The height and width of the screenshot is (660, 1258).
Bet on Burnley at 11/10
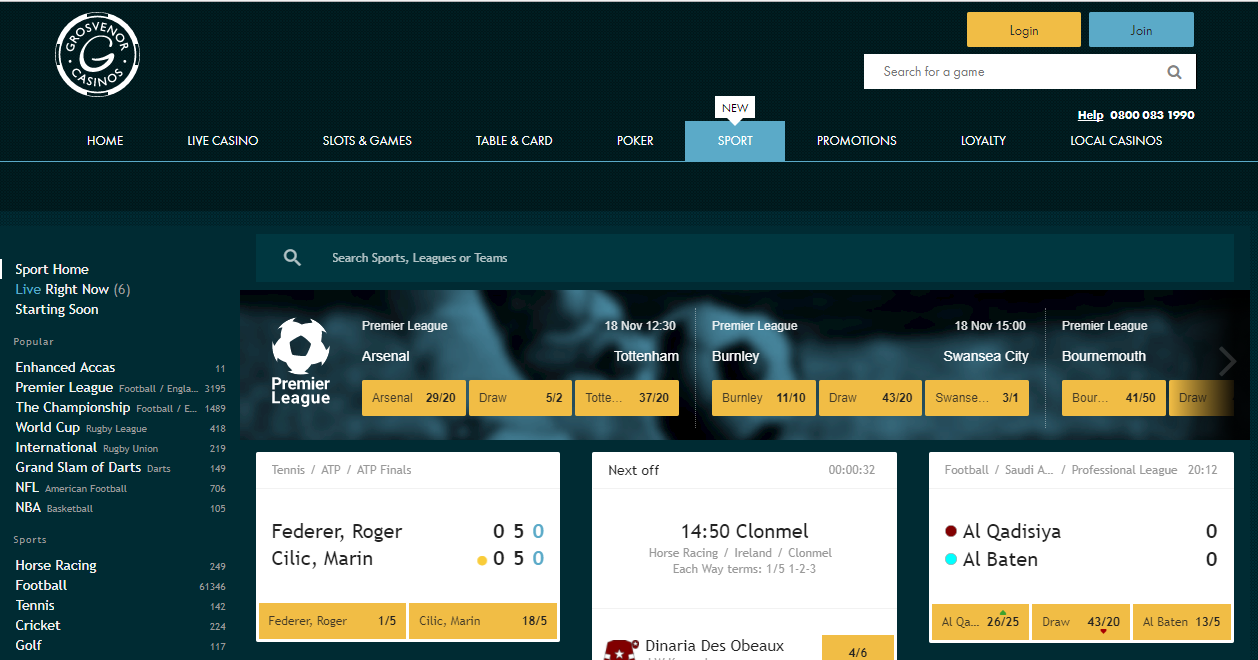tap(764, 398)
